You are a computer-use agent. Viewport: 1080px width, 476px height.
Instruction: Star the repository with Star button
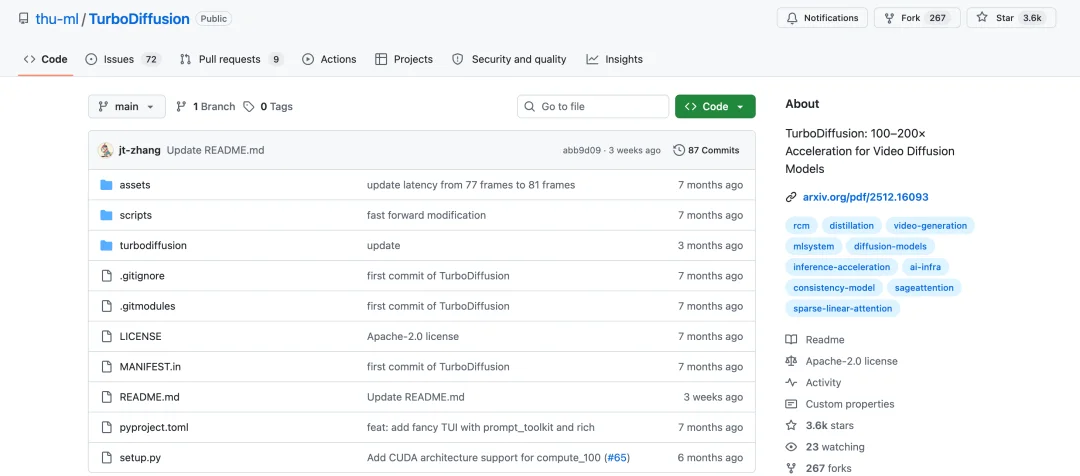click(1011, 18)
